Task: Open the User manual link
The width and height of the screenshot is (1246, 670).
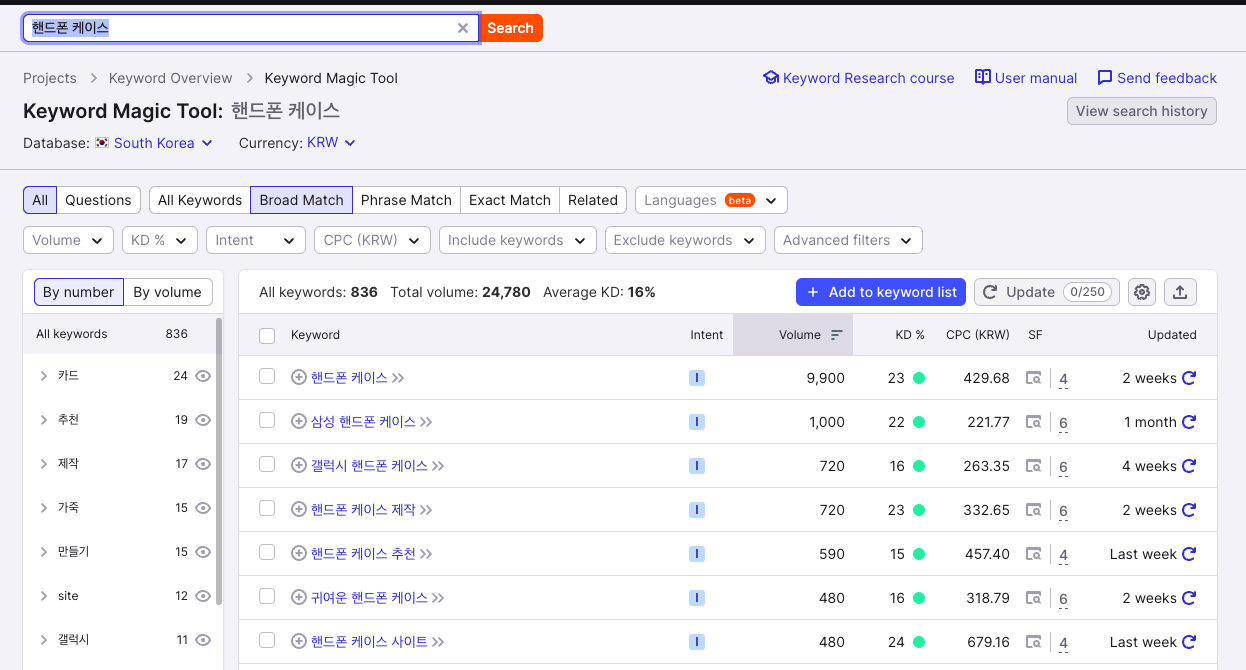Action: 1026,78
